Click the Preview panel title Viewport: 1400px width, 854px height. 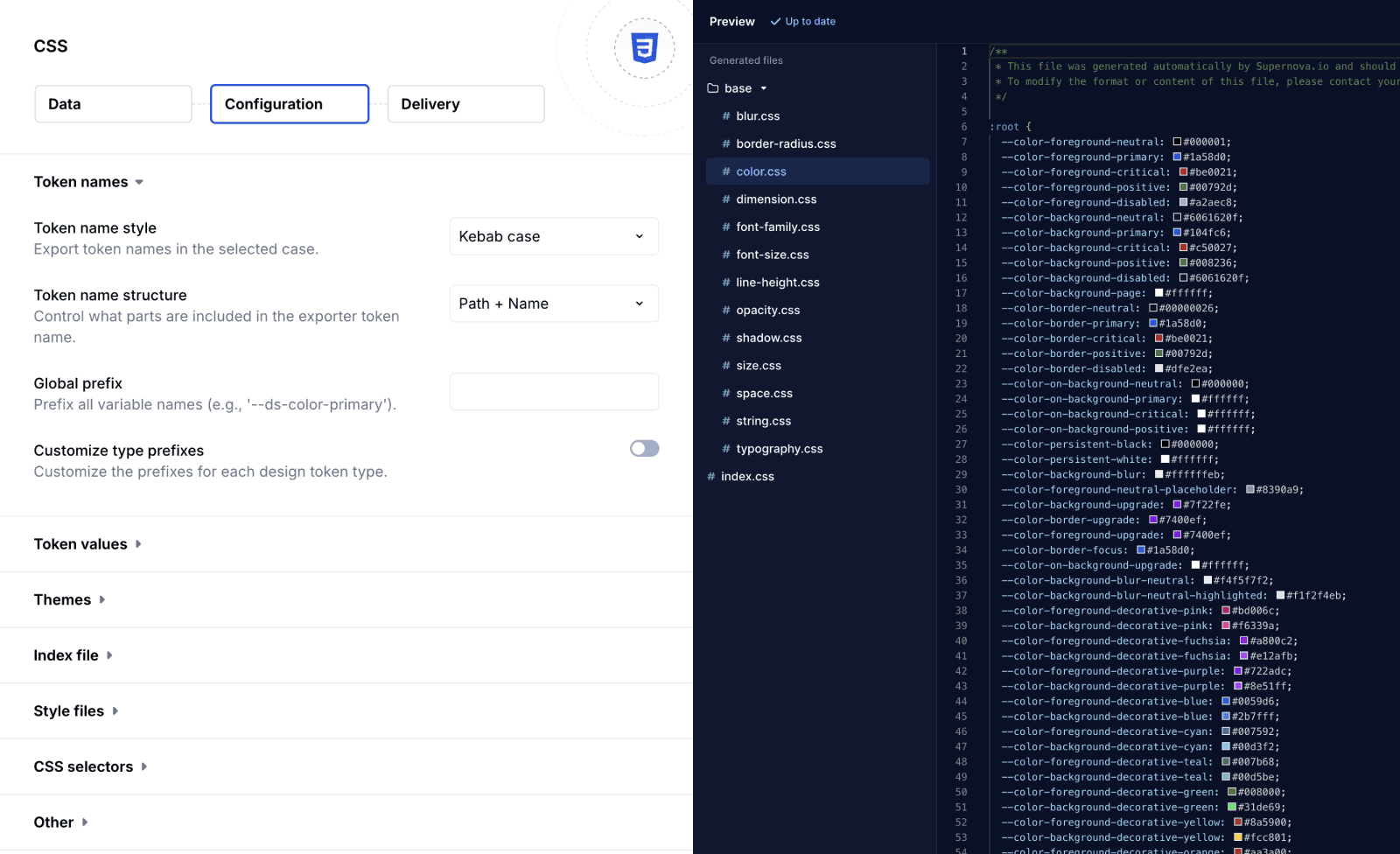[x=731, y=22]
